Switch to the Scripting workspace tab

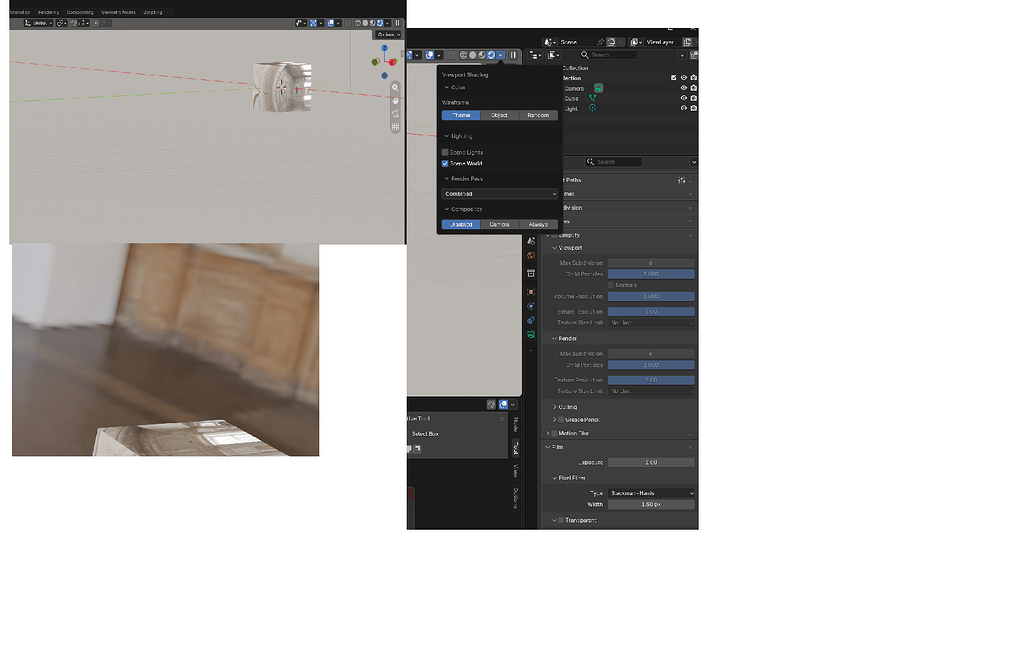coord(153,12)
